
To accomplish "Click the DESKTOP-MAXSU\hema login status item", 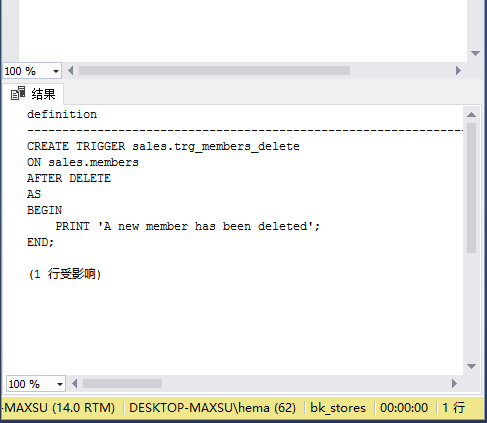I will (212, 408).
